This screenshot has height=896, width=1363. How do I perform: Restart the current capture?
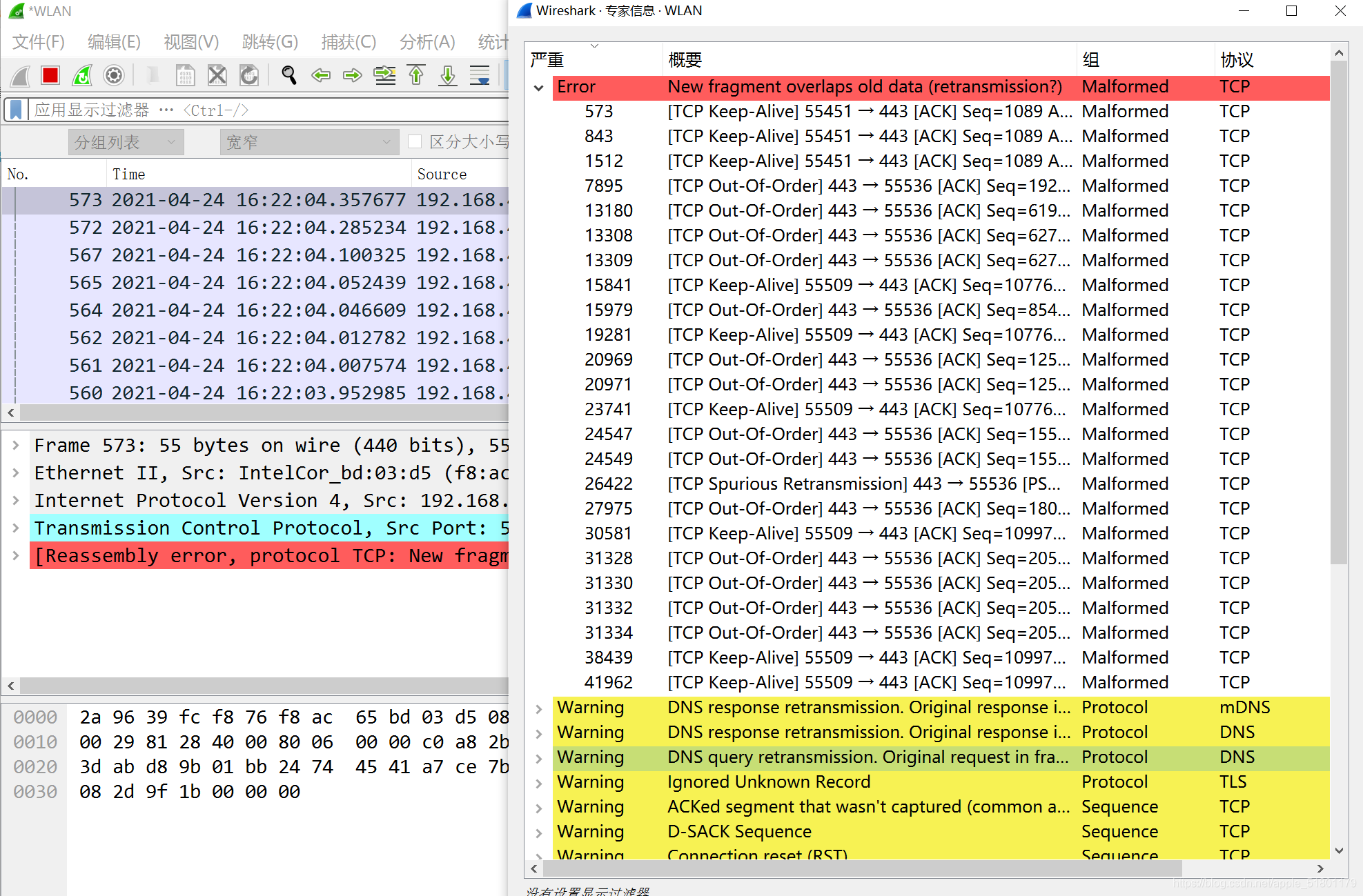tap(82, 75)
